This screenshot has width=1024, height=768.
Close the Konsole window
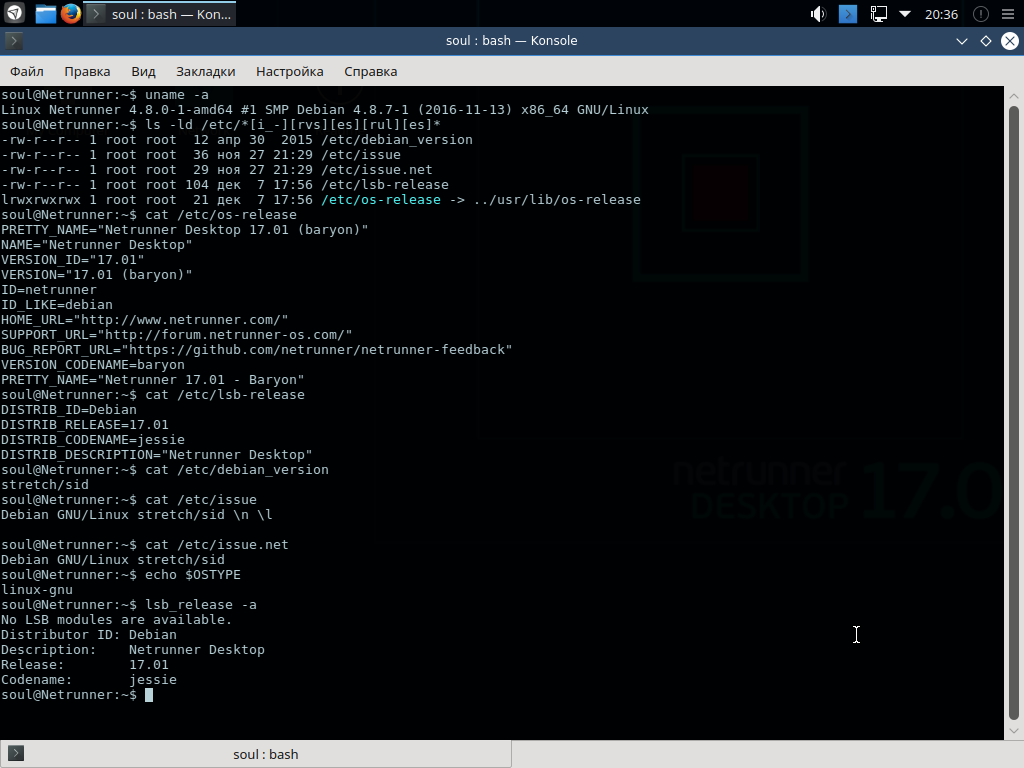1010,41
